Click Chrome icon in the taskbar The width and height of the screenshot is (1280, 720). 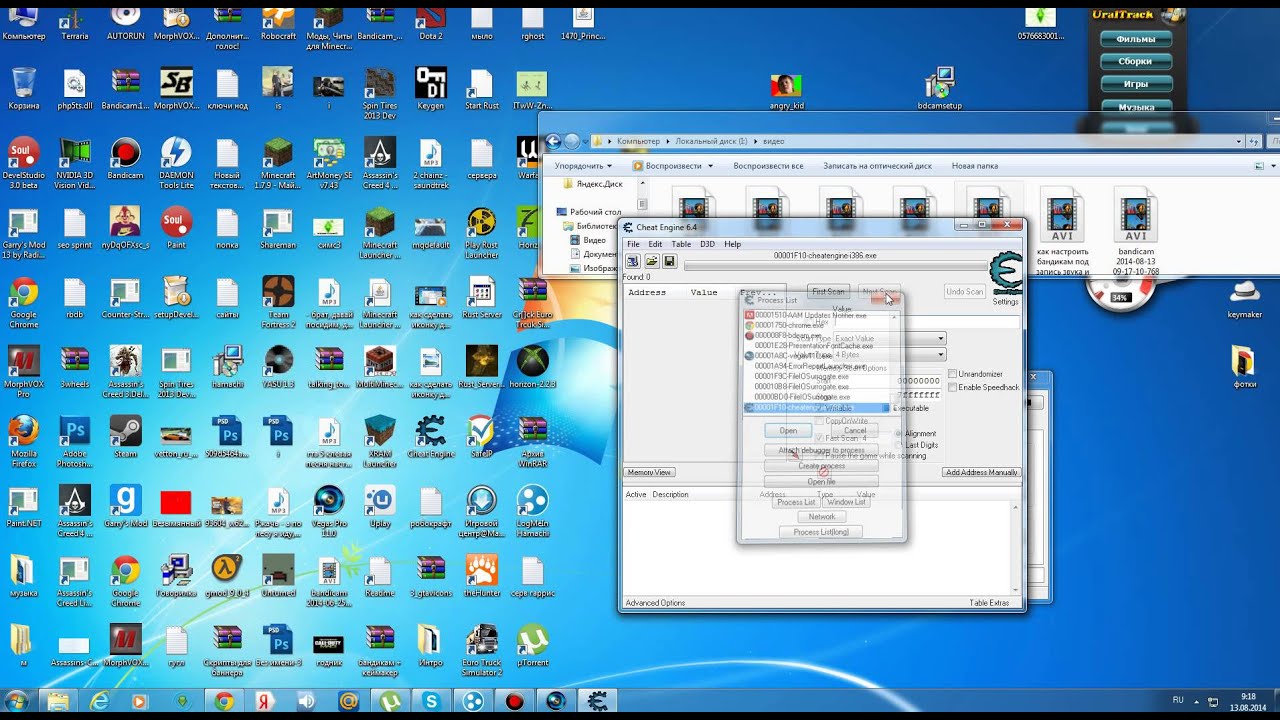223,701
